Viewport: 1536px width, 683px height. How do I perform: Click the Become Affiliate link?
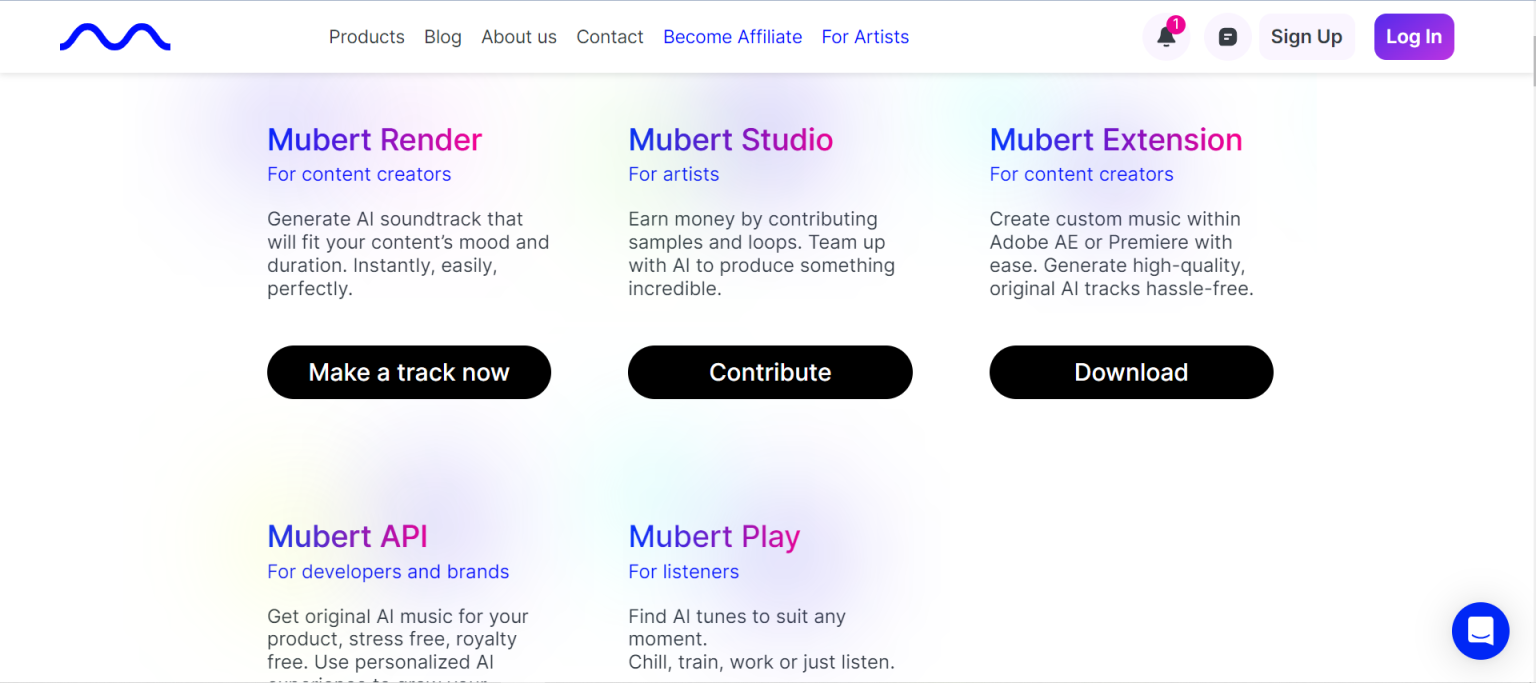[732, 37]
